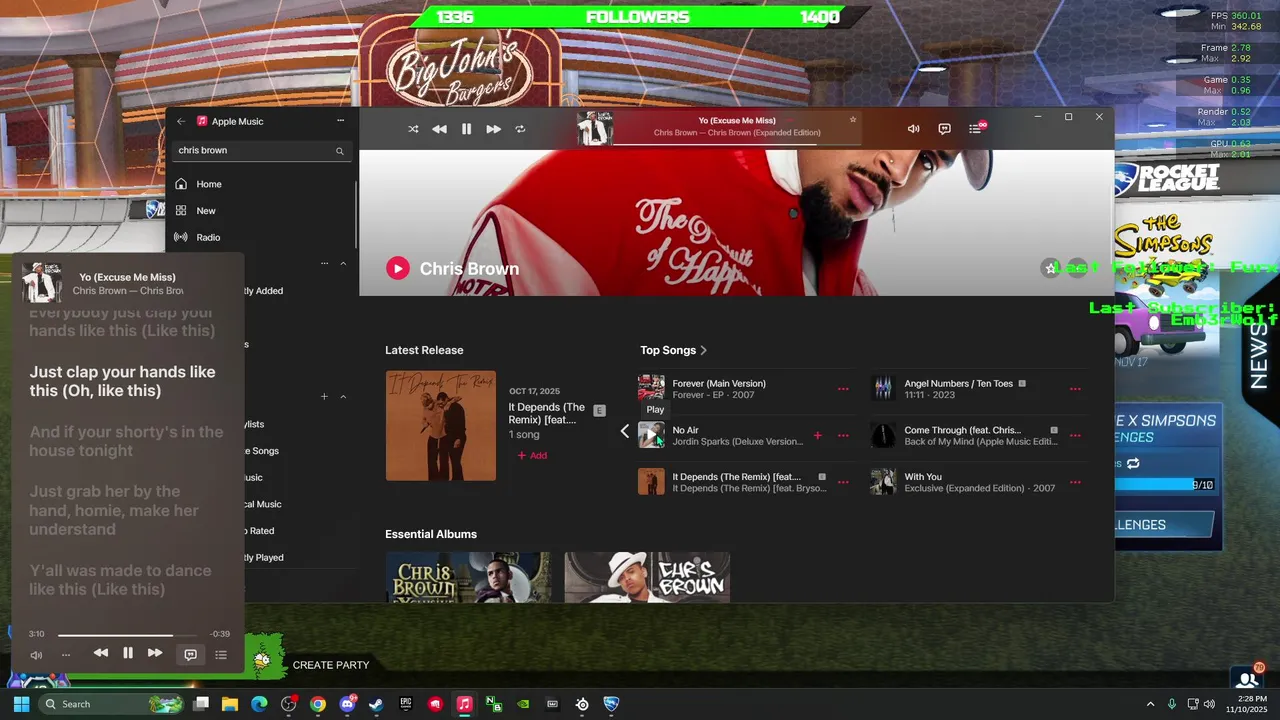Toggle shuffle in Apple Music toolbar
This screenshot has width=1280, height=720.
413,129
